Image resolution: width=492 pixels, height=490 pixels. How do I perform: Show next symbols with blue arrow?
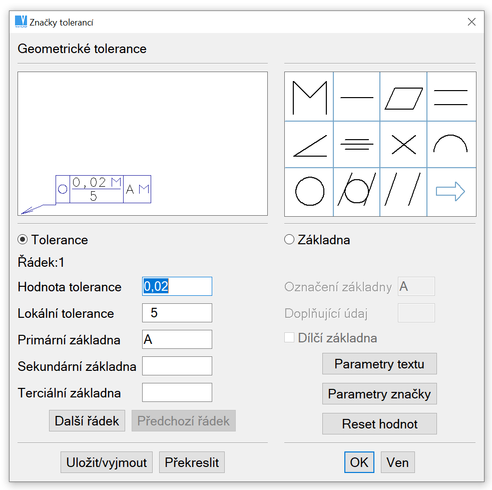[451, 192]
